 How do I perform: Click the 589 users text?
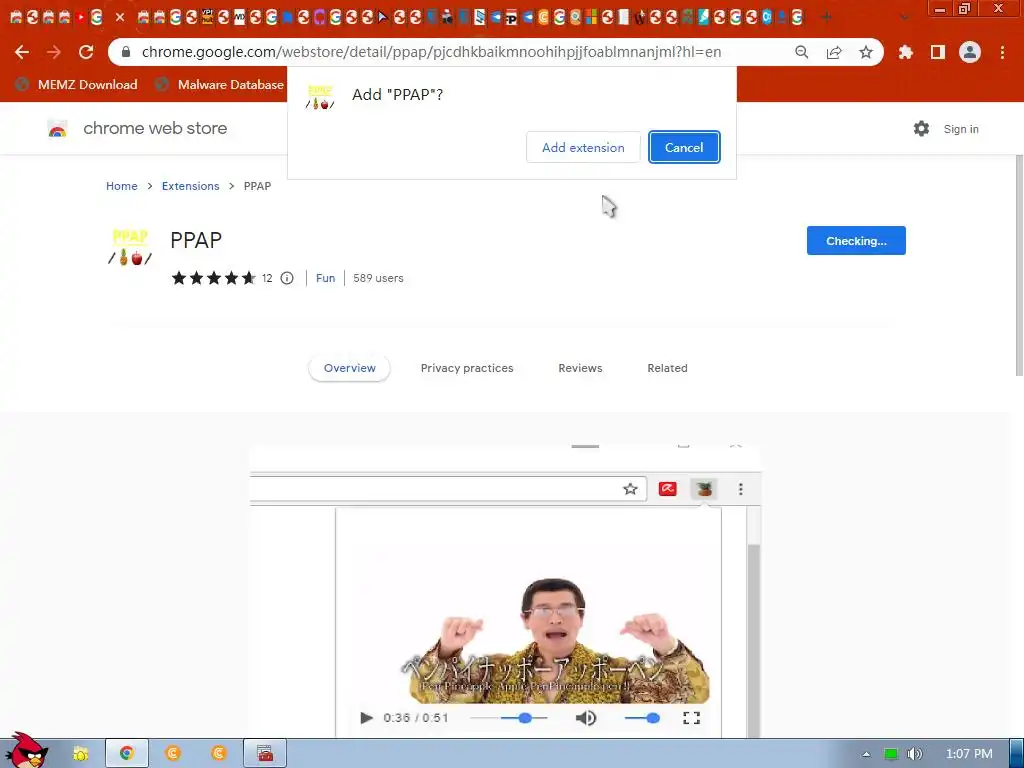click(378, 278)
